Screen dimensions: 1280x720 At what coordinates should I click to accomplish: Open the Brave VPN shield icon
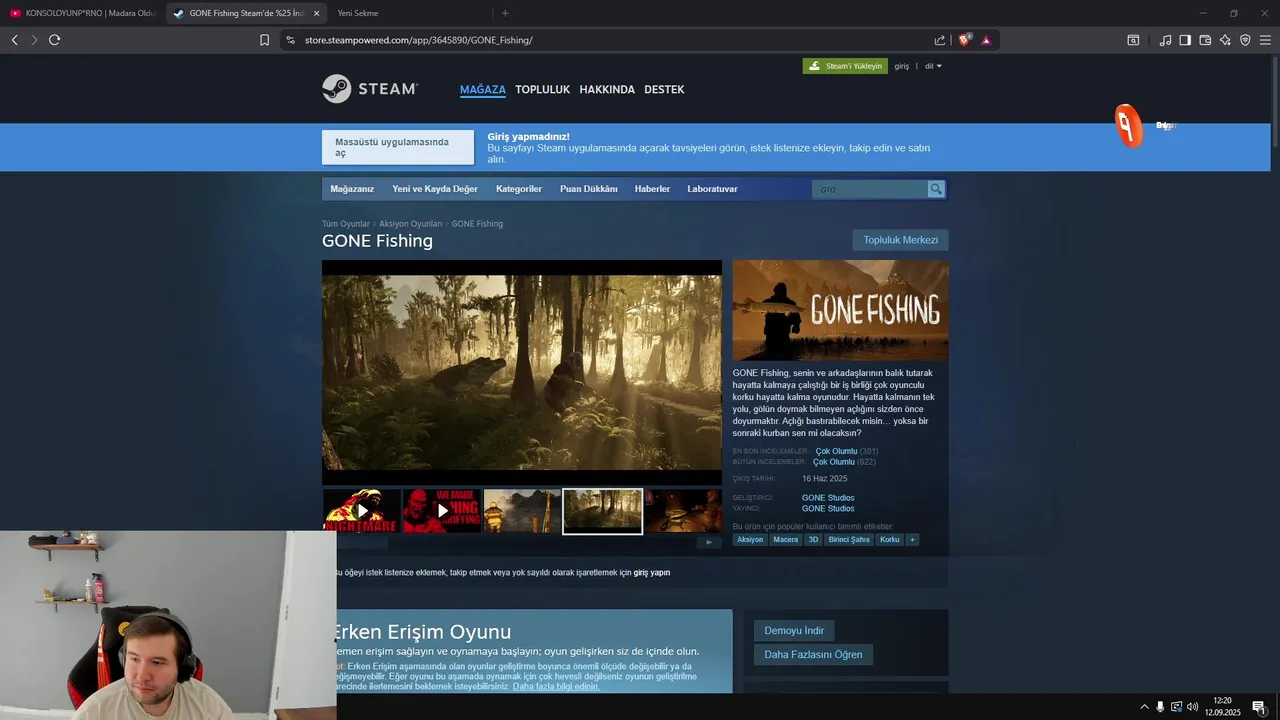1245,40
